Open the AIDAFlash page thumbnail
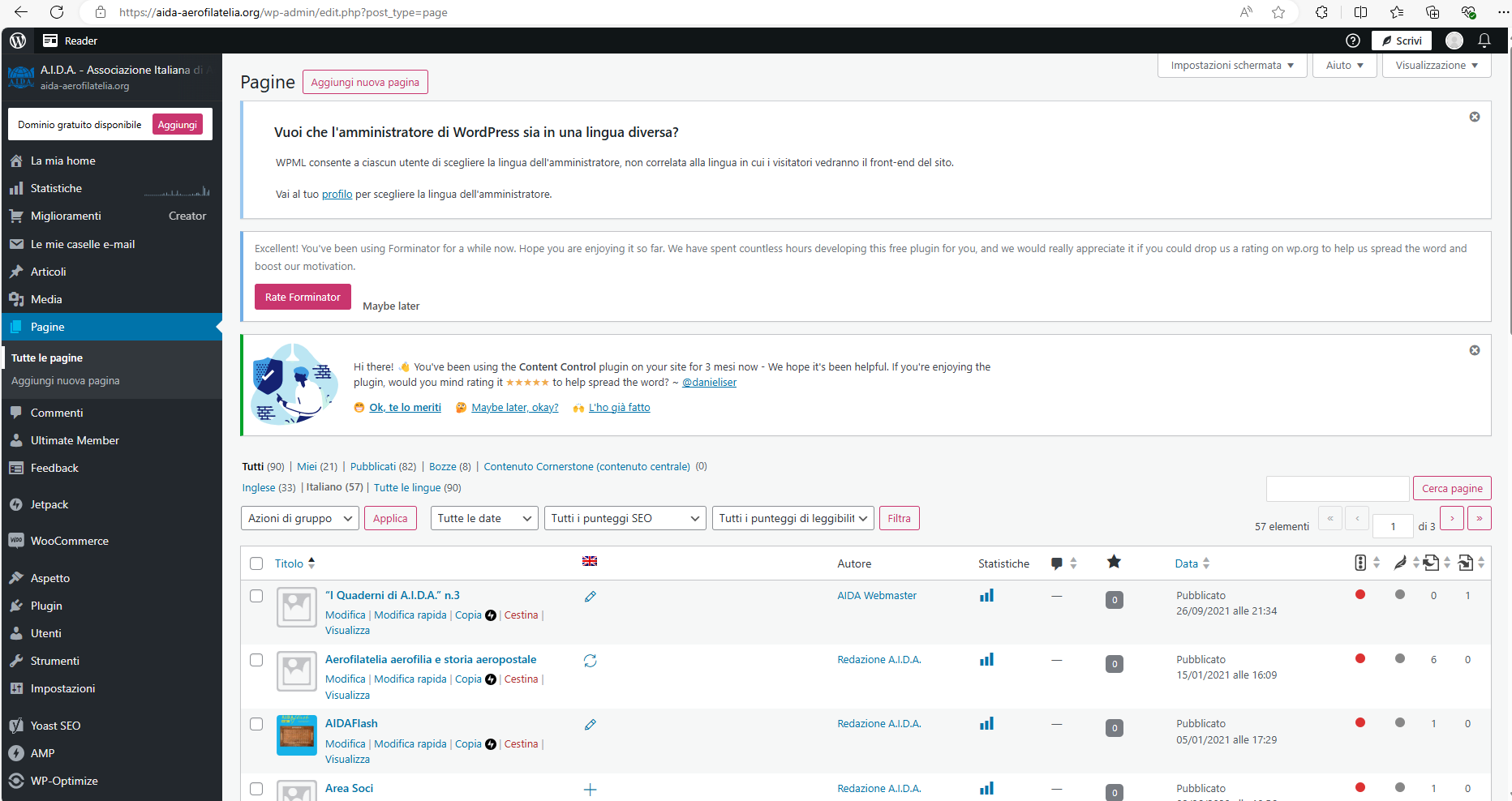 coord(297,735)
